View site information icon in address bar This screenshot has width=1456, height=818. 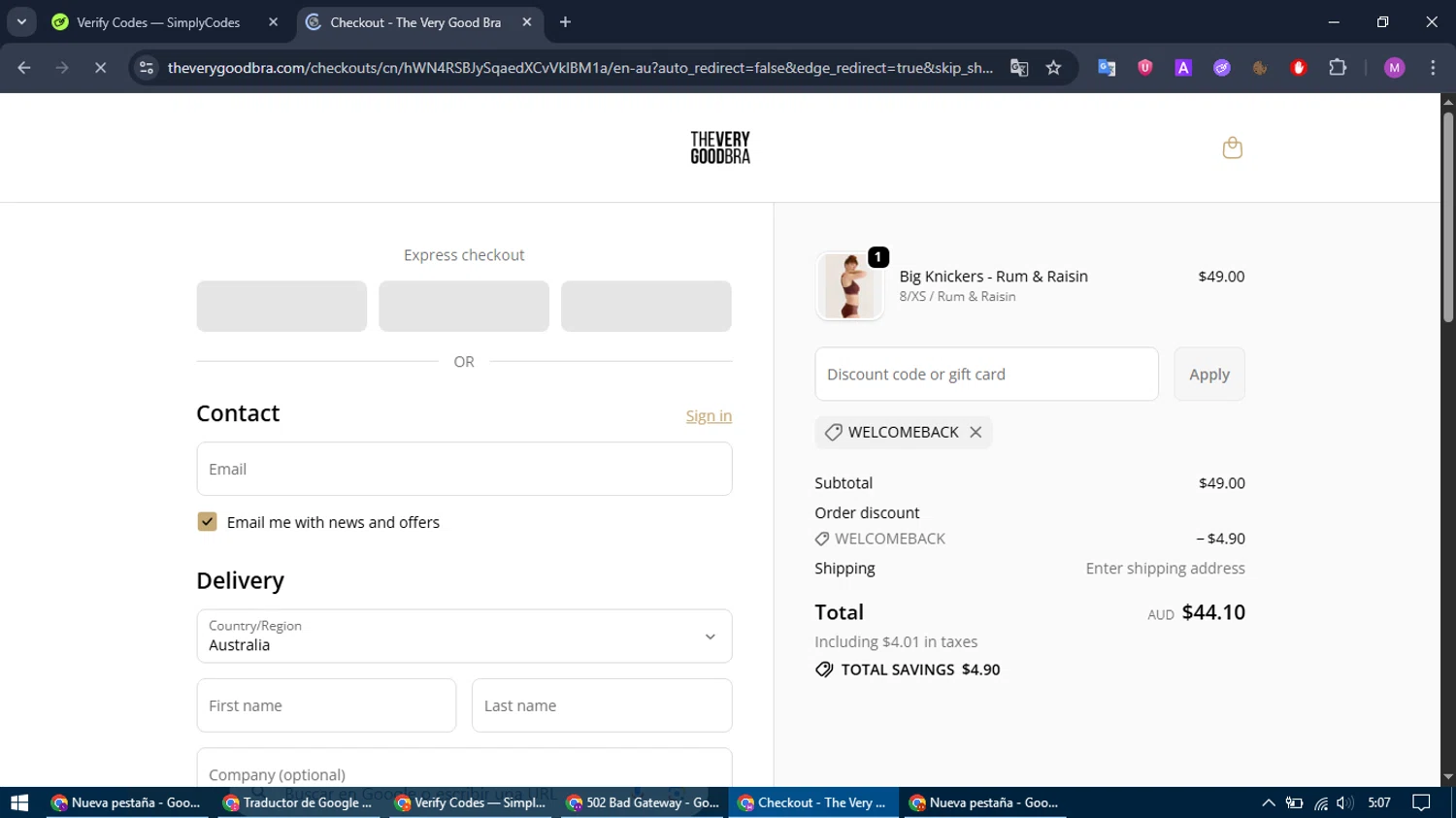click(x=147, y=68)
